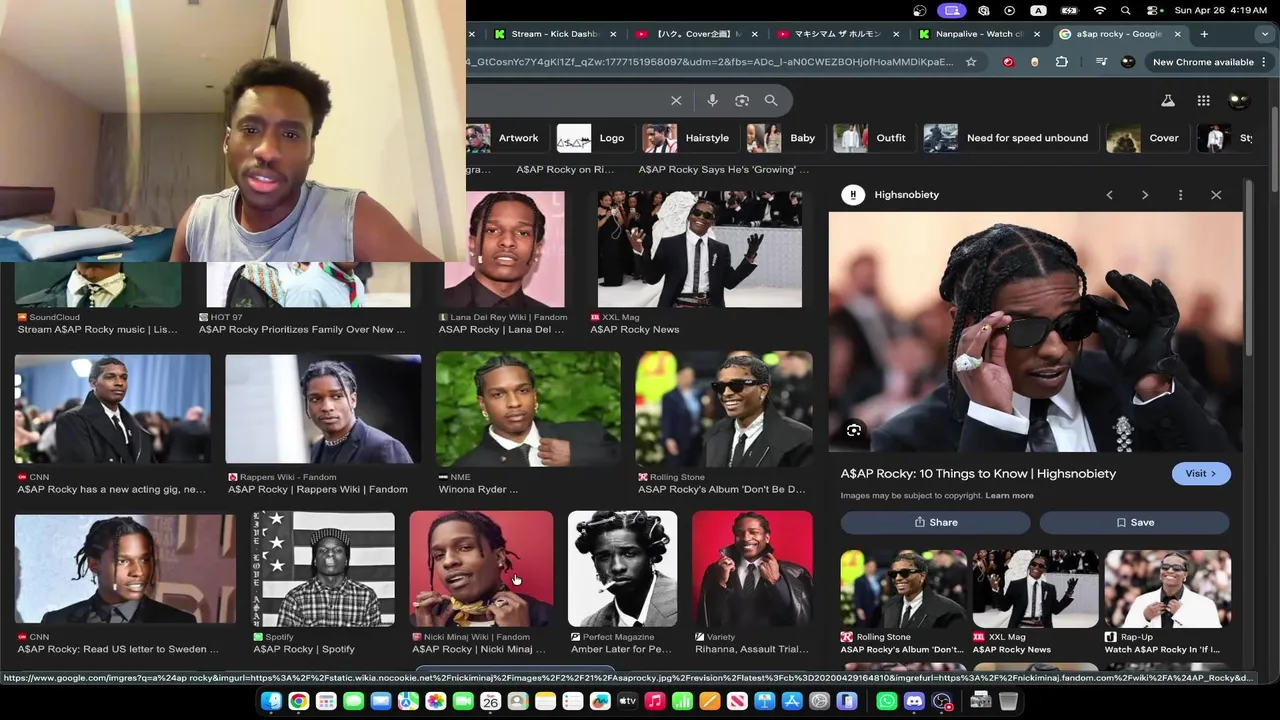Screen dimensions: 1280x720
Task: Click the New Chrome available button
Action: point(1211,62)
